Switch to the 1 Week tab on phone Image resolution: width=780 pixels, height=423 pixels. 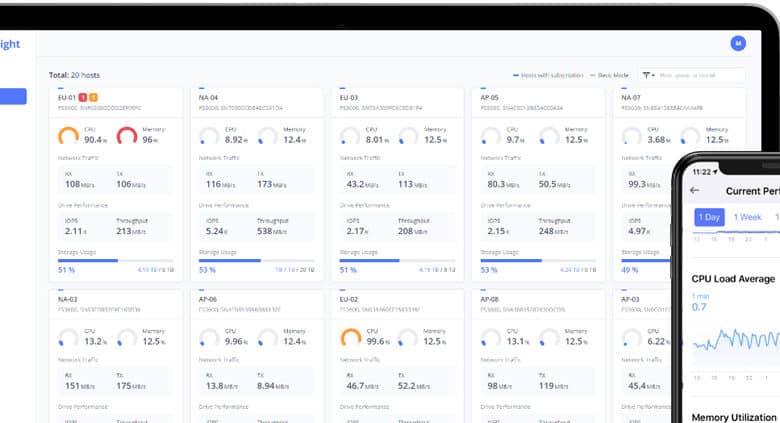(747, 217)
